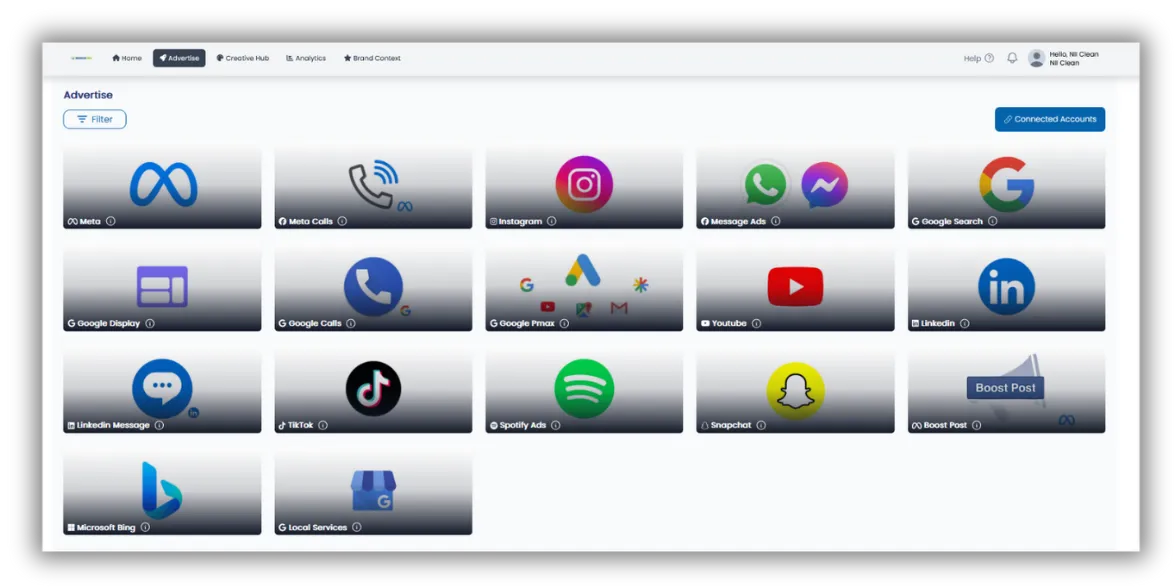Click the Connected Accounts button
Image resolution: width=1174 pixels, height=588 pixels.
click(1050, 119)
